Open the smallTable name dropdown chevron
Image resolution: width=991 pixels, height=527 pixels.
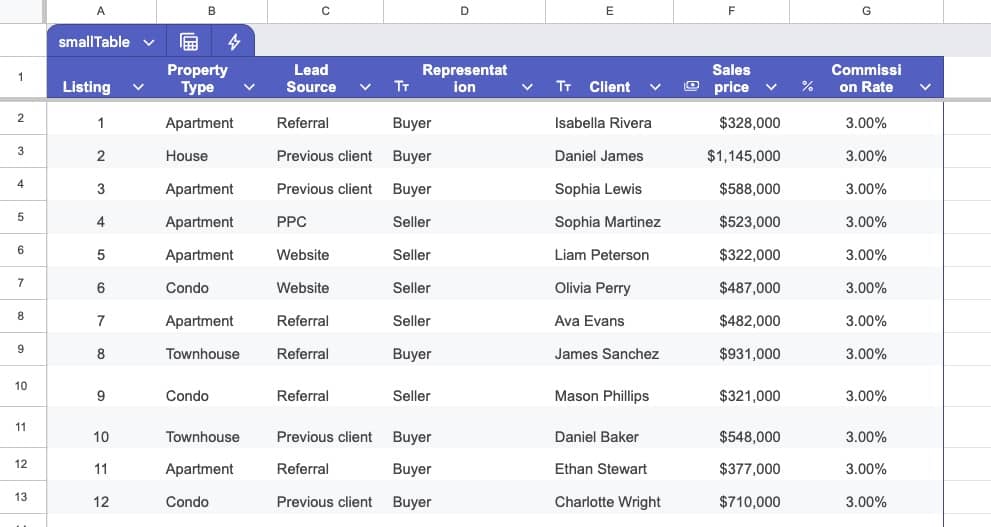coord(149,42)
